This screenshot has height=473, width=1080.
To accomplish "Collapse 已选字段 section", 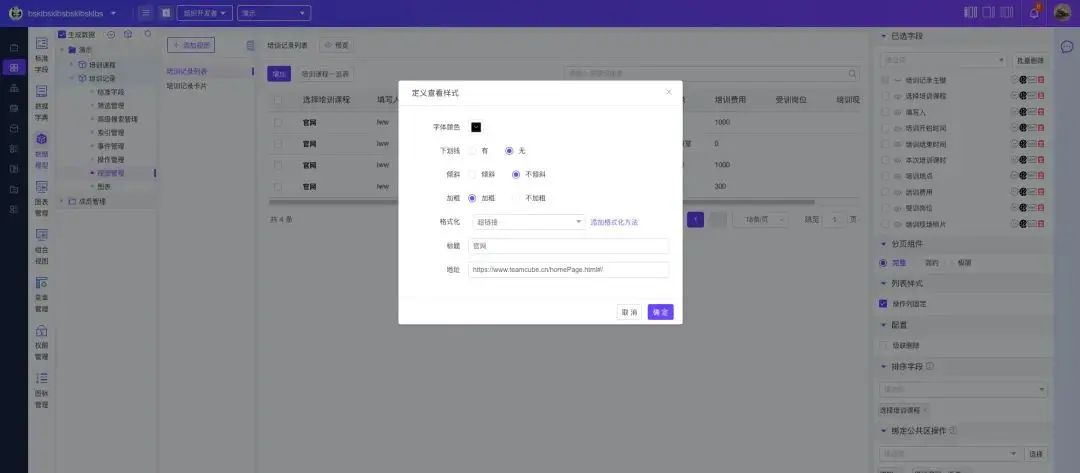I will point(884,36).
